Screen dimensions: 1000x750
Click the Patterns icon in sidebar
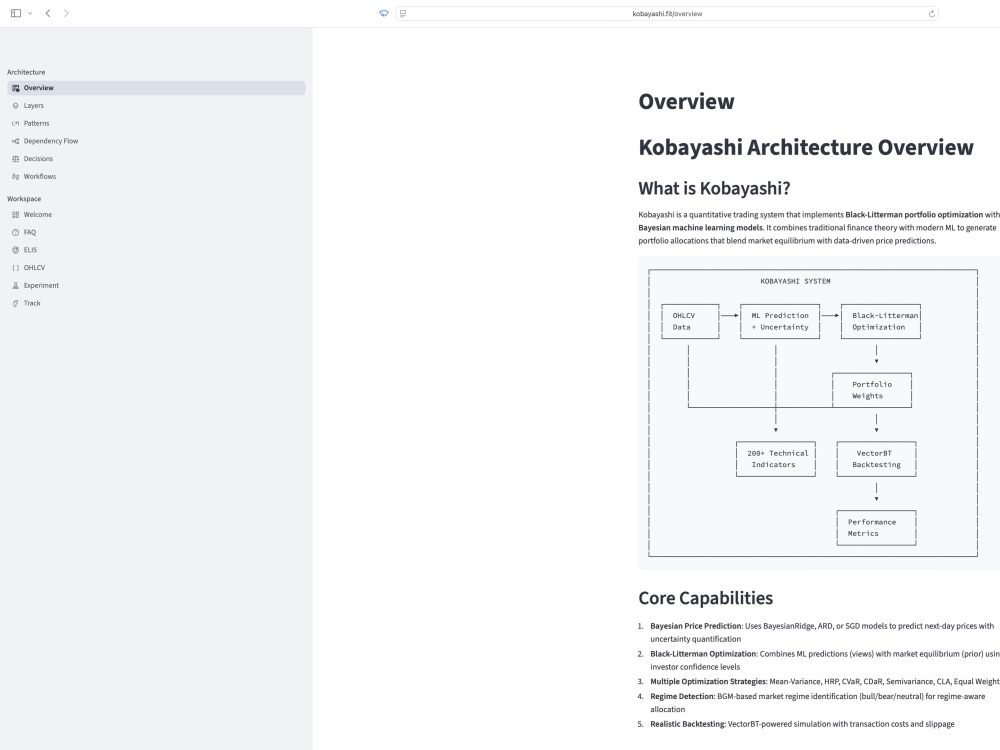coord(16,124)
